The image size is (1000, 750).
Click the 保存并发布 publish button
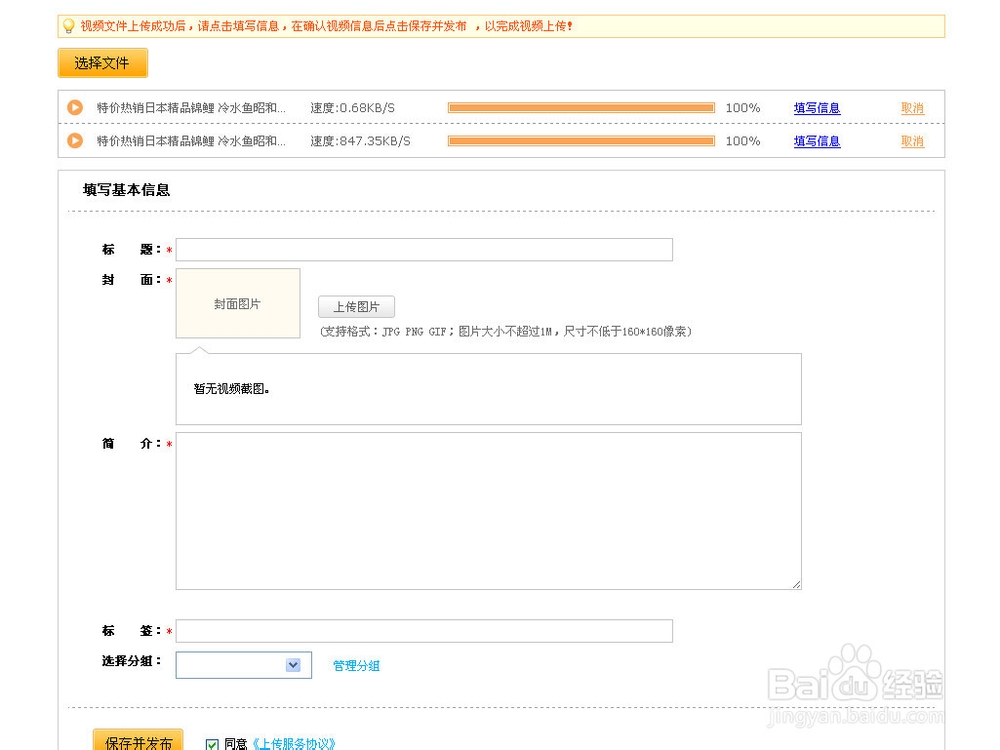pyautogui.click(x=137, y=742)
